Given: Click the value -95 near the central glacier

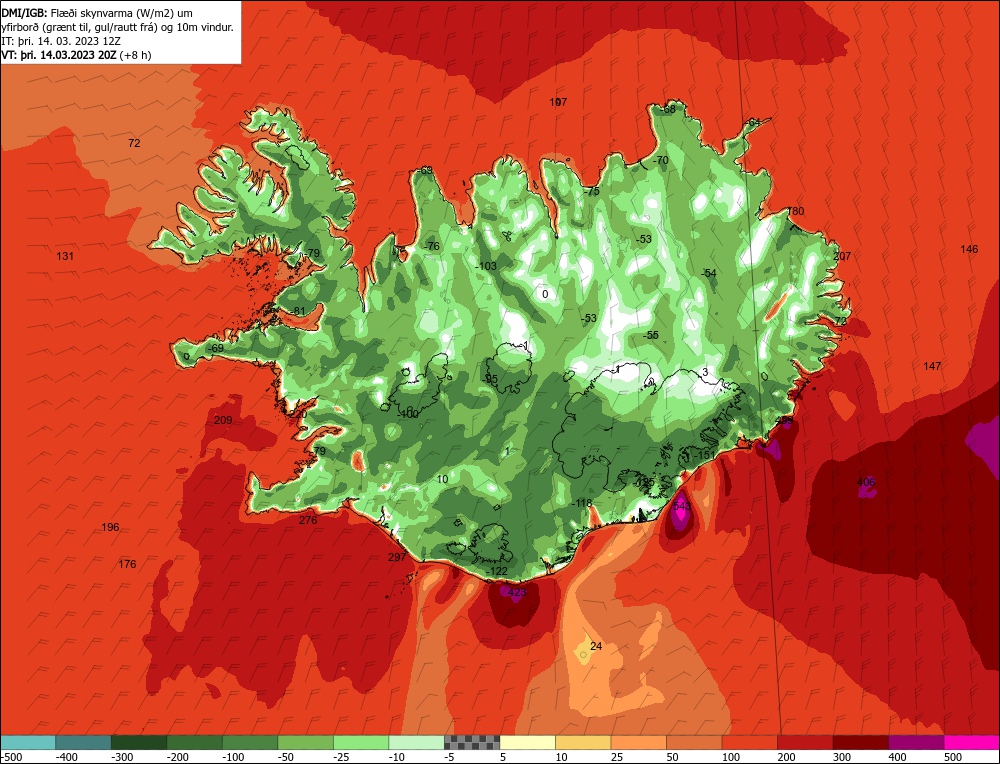Looking at the screenshot, I should [x=490, y=379].
